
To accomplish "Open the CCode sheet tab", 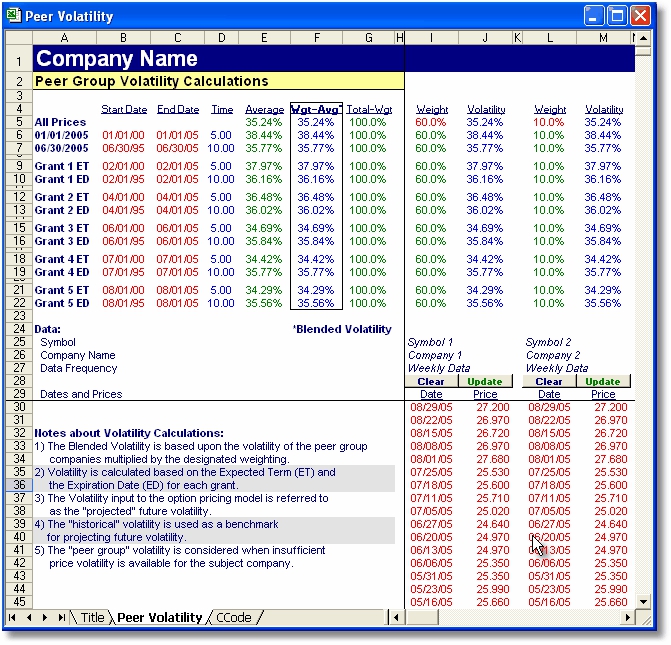I will point(234,618).
